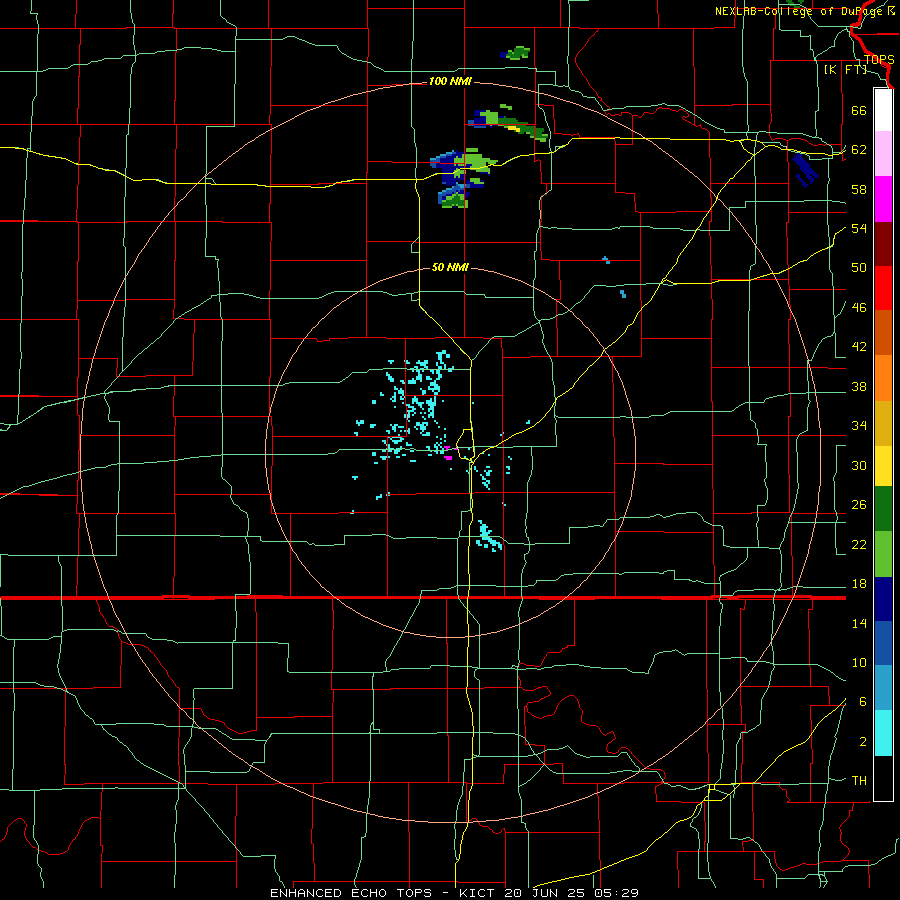This screenshot has height=900, width=900.
Task: Click the '26' scale label
Action: pyautogui.click(x=859, y=505)
